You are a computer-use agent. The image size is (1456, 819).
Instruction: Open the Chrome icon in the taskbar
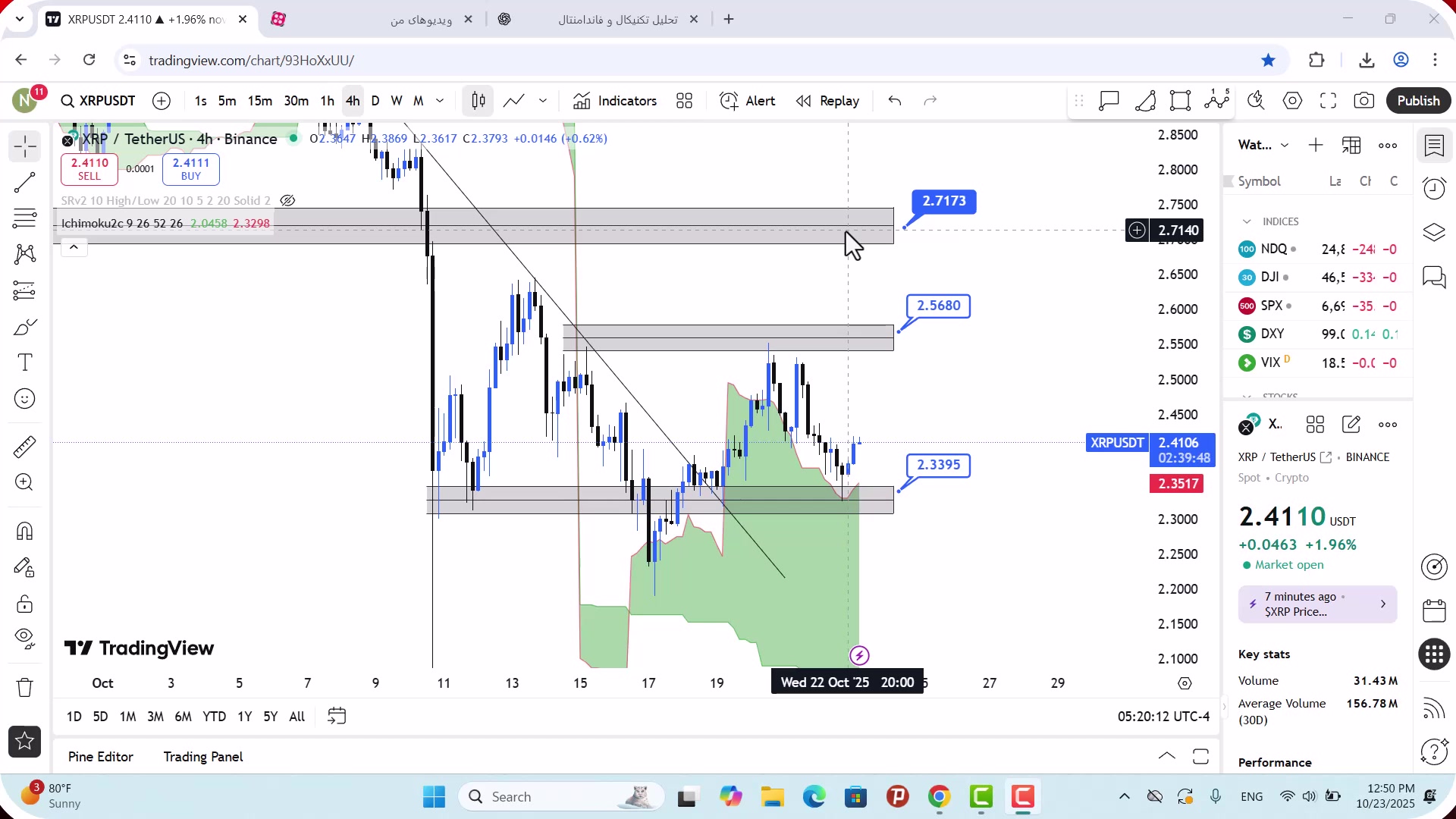[x=939, y=797]
